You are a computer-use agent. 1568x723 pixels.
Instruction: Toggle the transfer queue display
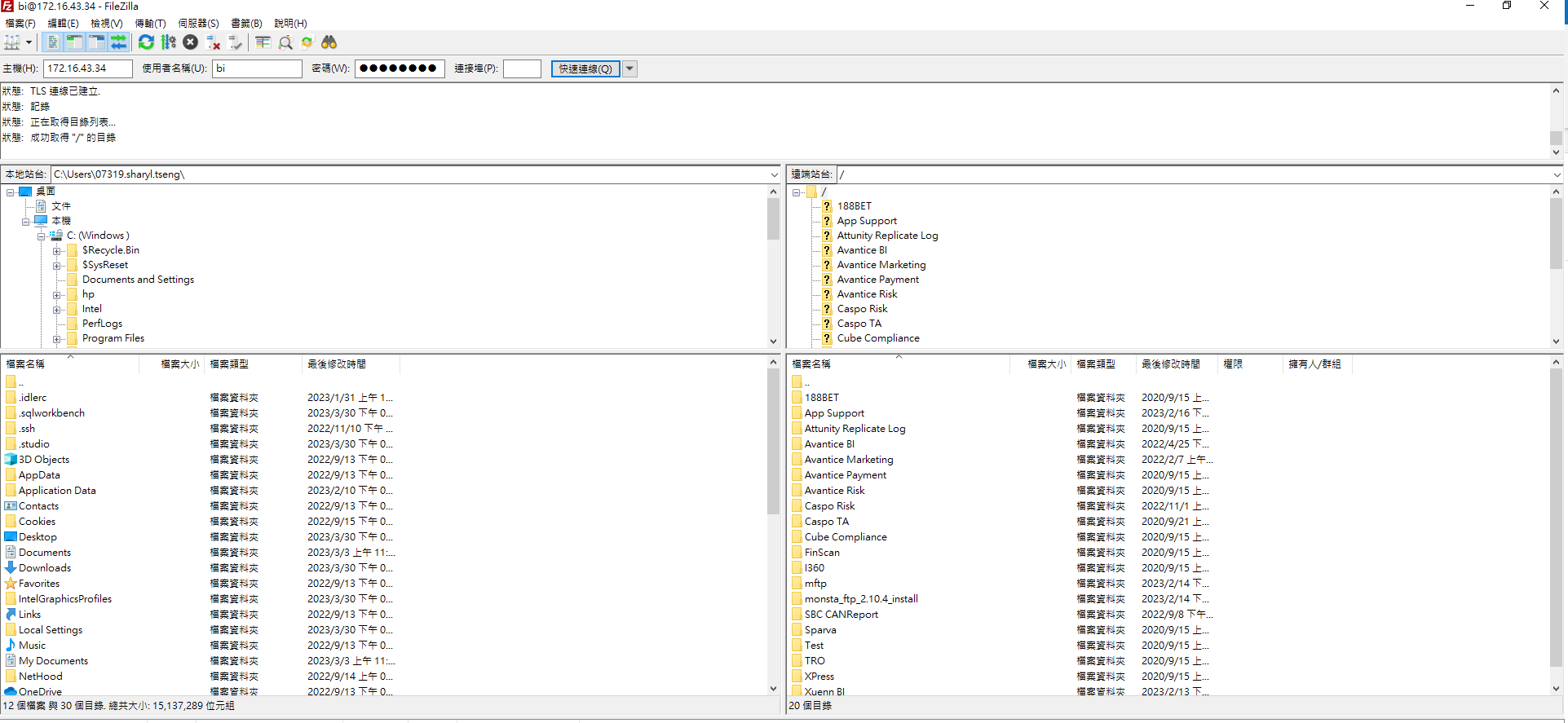pyautogui.click(x=118, y=42)
